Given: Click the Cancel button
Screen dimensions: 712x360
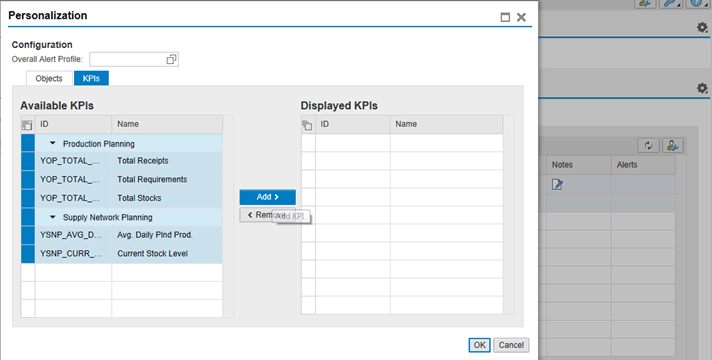Looking at the screenshot, I should point(511,345).
